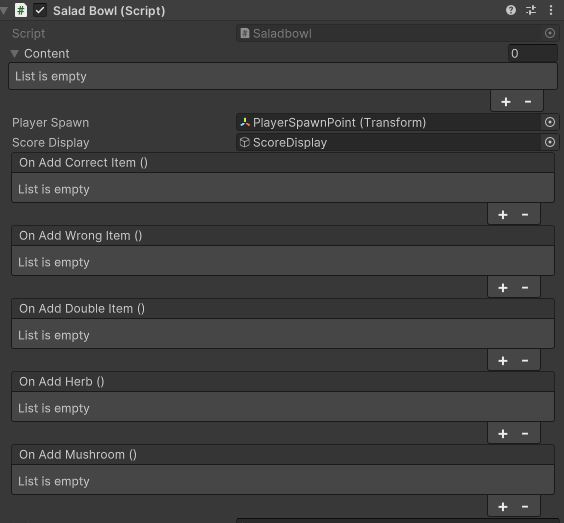The width and height of the screenshot is (564, 523).
Task: Disable the Salad Bowl script checkbox
Action: 40,10
